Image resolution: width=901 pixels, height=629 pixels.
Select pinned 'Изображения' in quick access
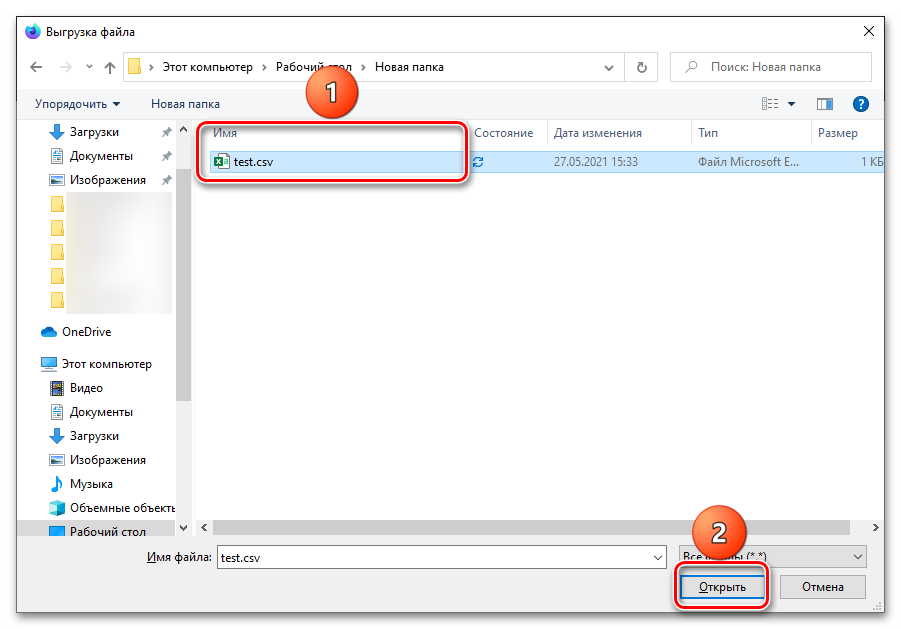[x=107, y=180]
